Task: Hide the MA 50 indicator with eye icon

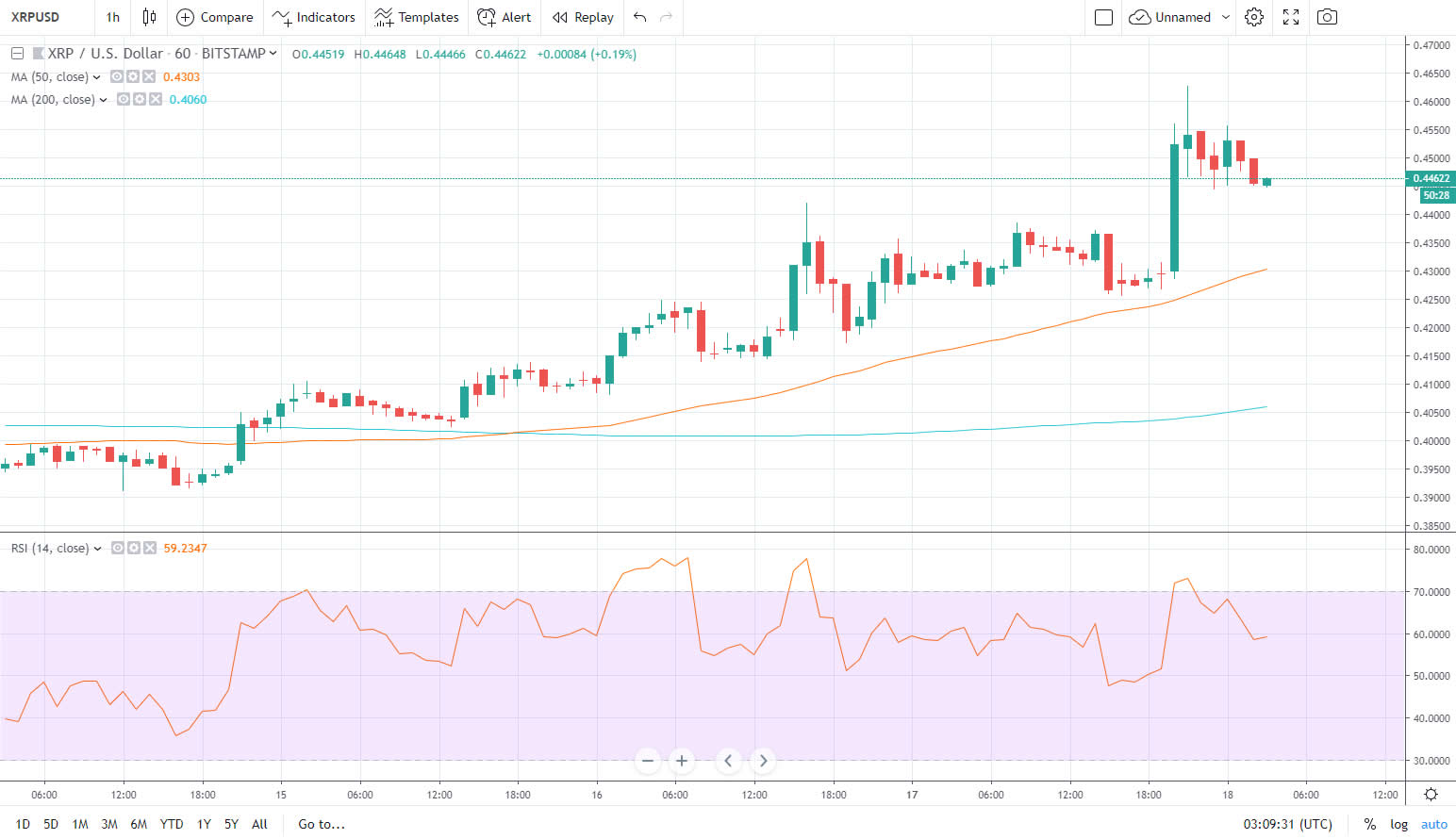Action: pyautogui.click(x=118, y=77)
